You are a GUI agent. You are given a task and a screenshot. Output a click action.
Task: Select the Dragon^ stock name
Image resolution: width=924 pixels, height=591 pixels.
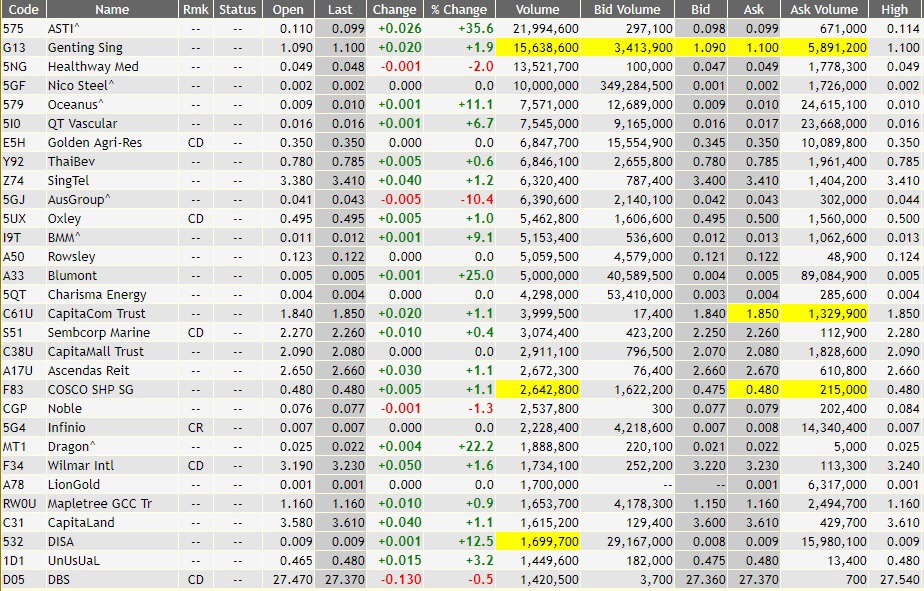(71, 447)
